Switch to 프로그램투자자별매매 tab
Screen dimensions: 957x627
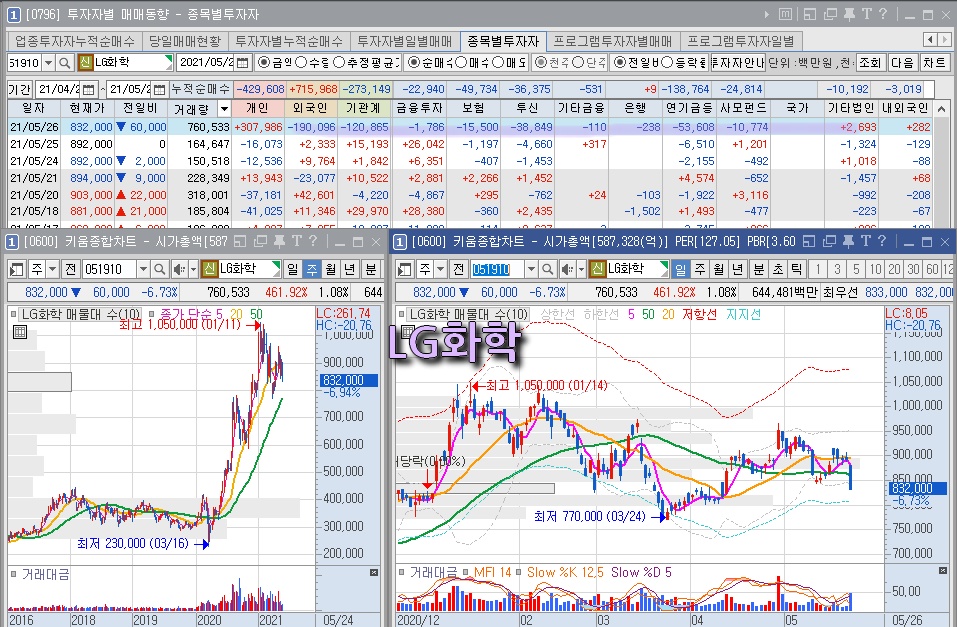(613, 41)
